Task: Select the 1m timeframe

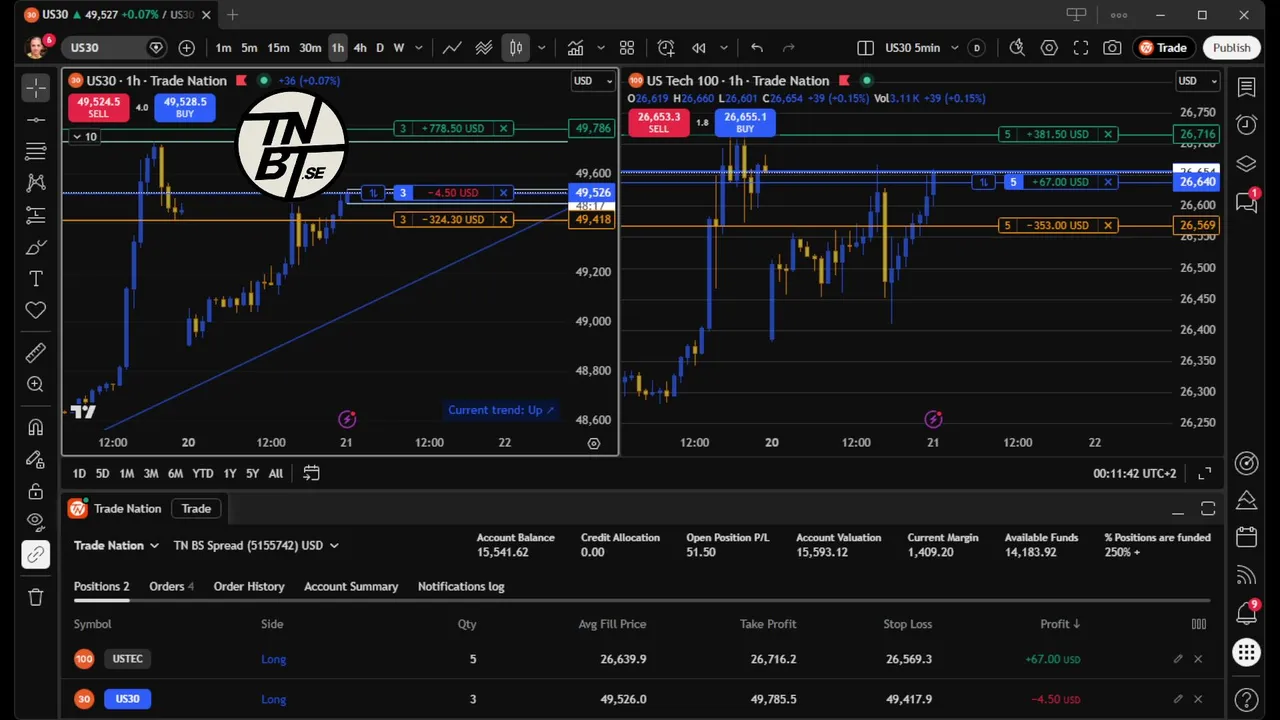Action: coord(223,48)
